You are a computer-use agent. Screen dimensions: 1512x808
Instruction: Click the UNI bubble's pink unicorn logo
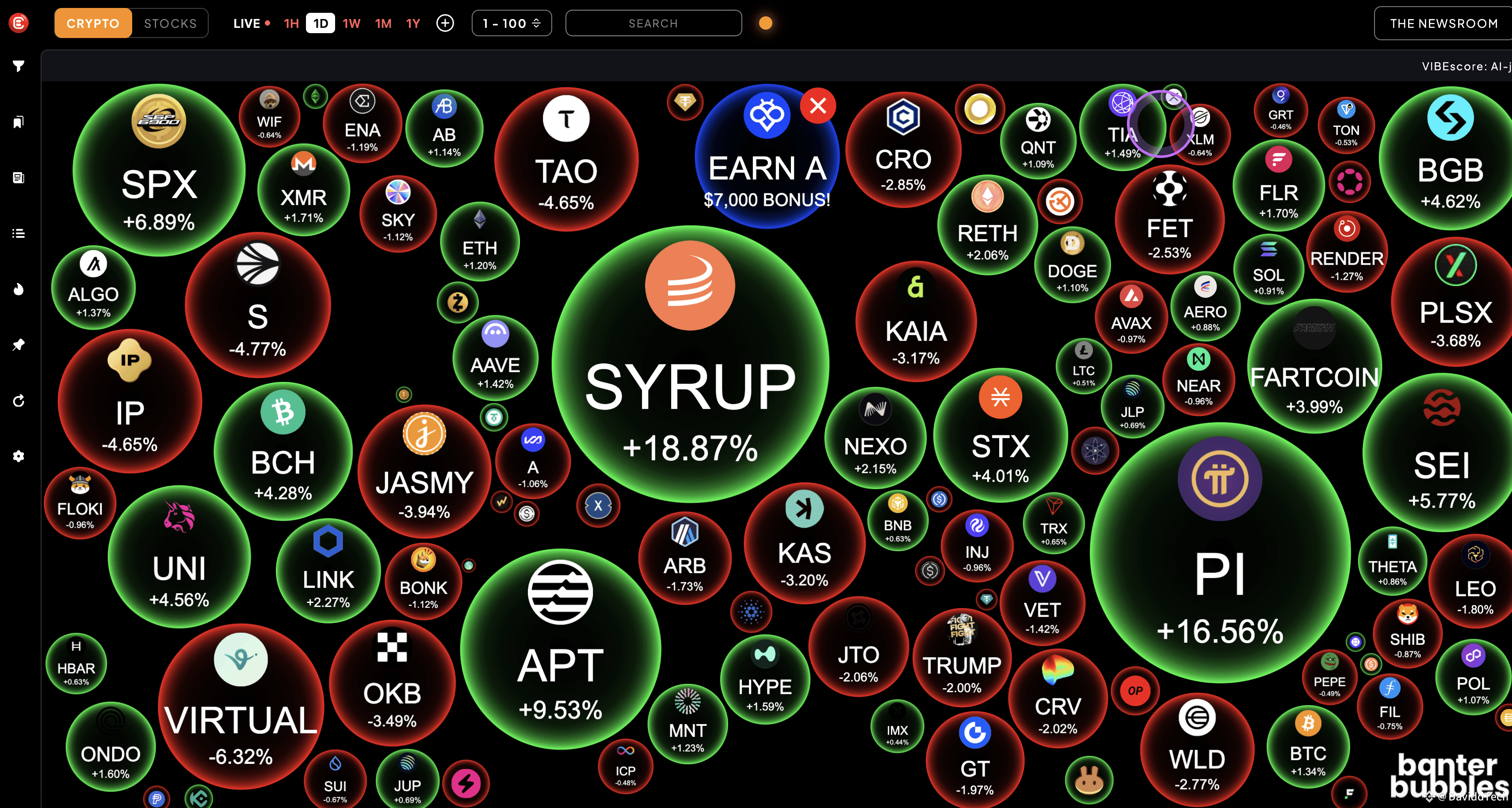point(179,516)
